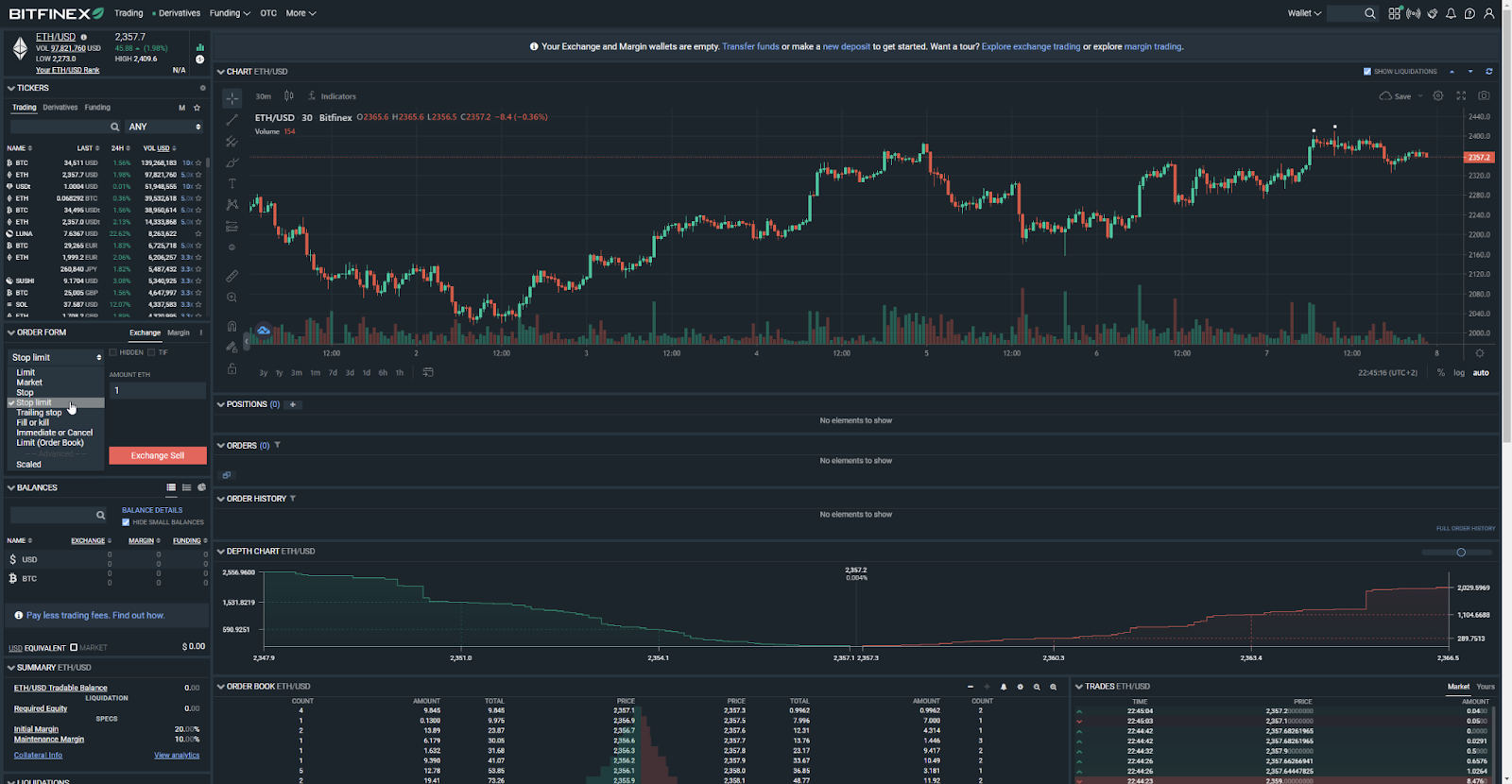This screenshot has width=1512, height=784.
Task: Select the text annotation tool
Action: (232, 183)
